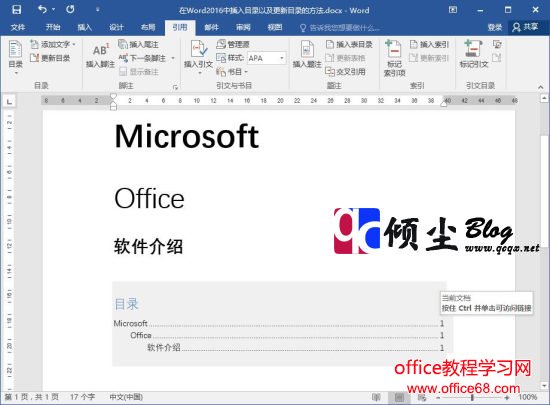
Task: Click the 软件介绍 entry in the TOC
Action: point(164,347)
